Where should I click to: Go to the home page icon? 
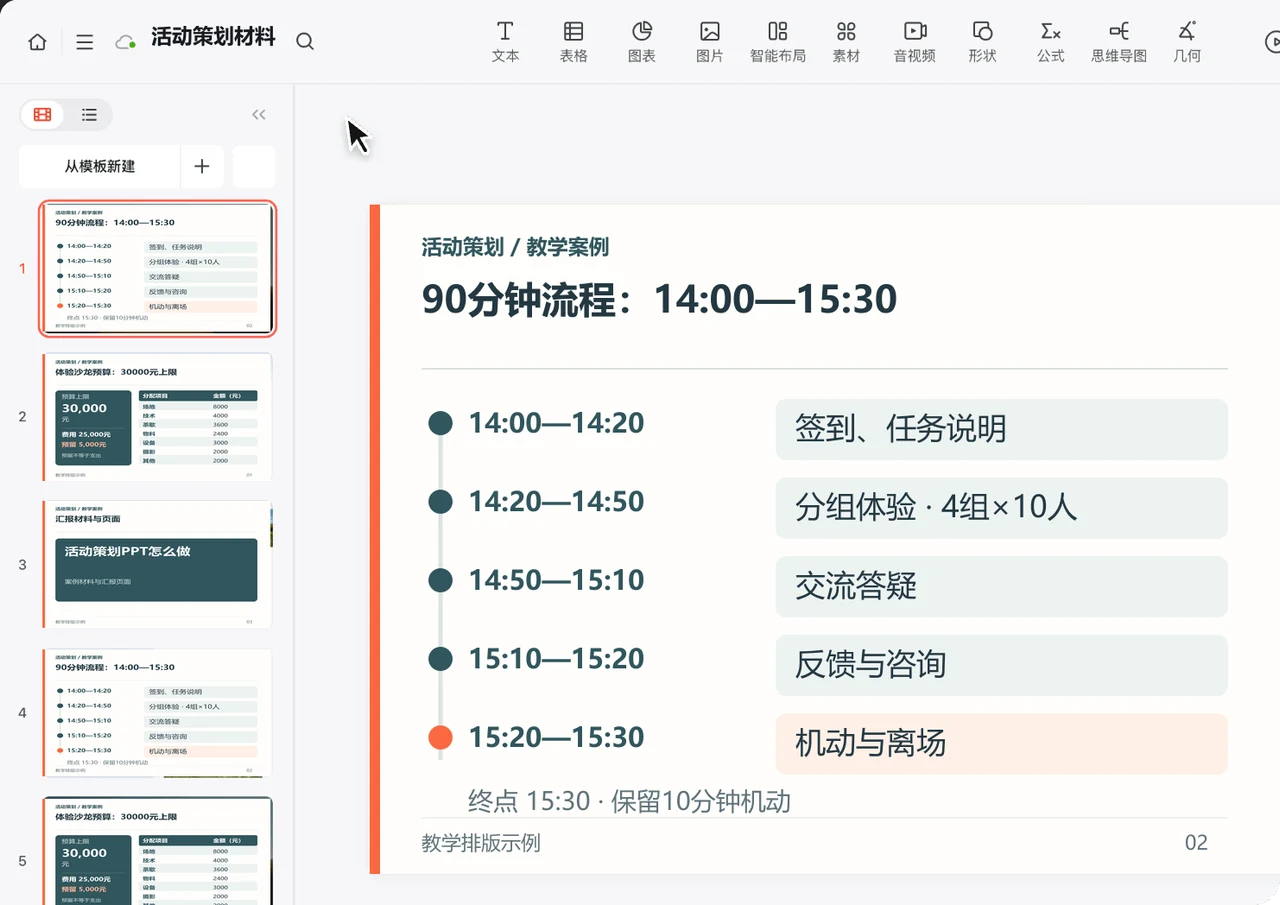click(x=37, y=42)
